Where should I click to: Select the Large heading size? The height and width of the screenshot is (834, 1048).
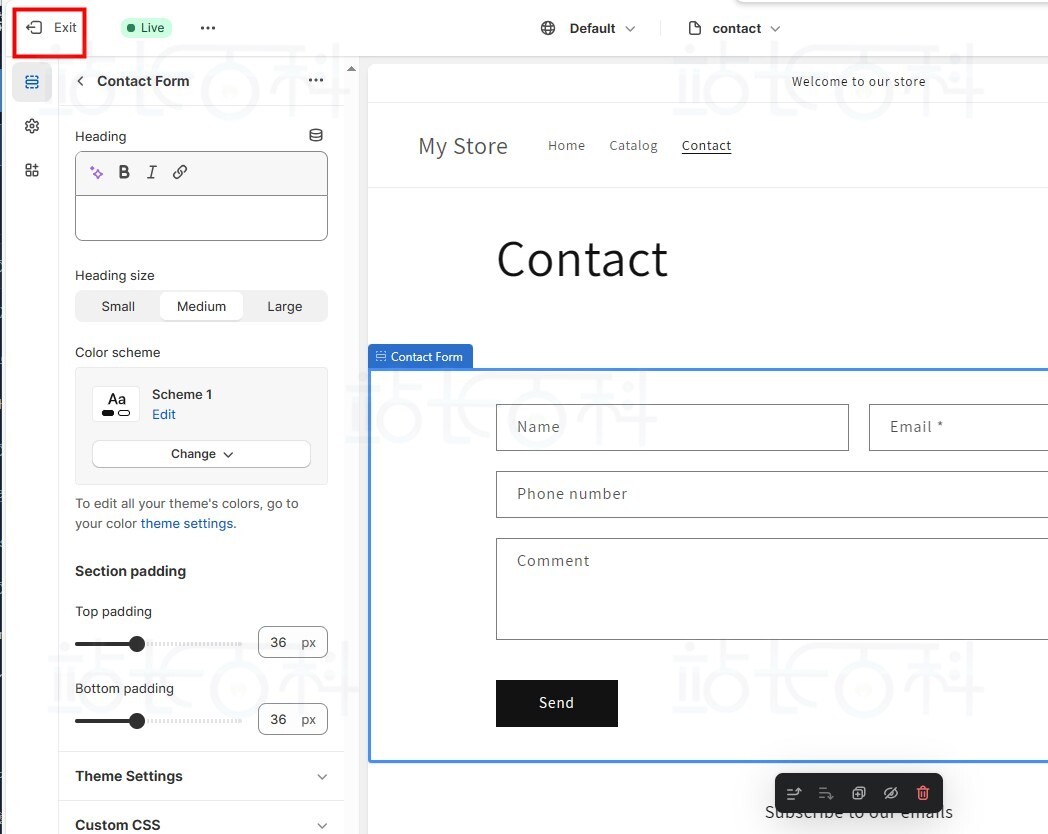tap(284, 306)
